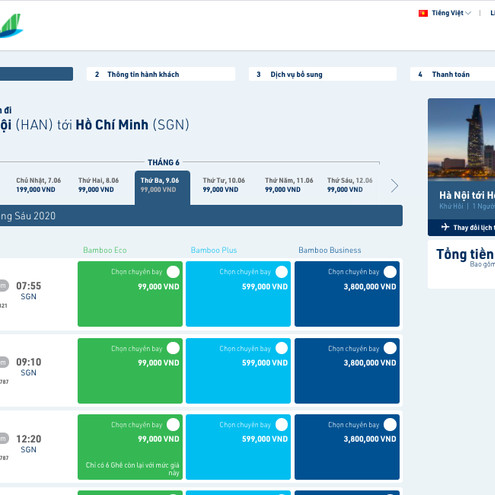The width and height of the screenshot is (495, 495).
Task: Open step 2 Thông tin hành khách
Action: pos(161,74)
